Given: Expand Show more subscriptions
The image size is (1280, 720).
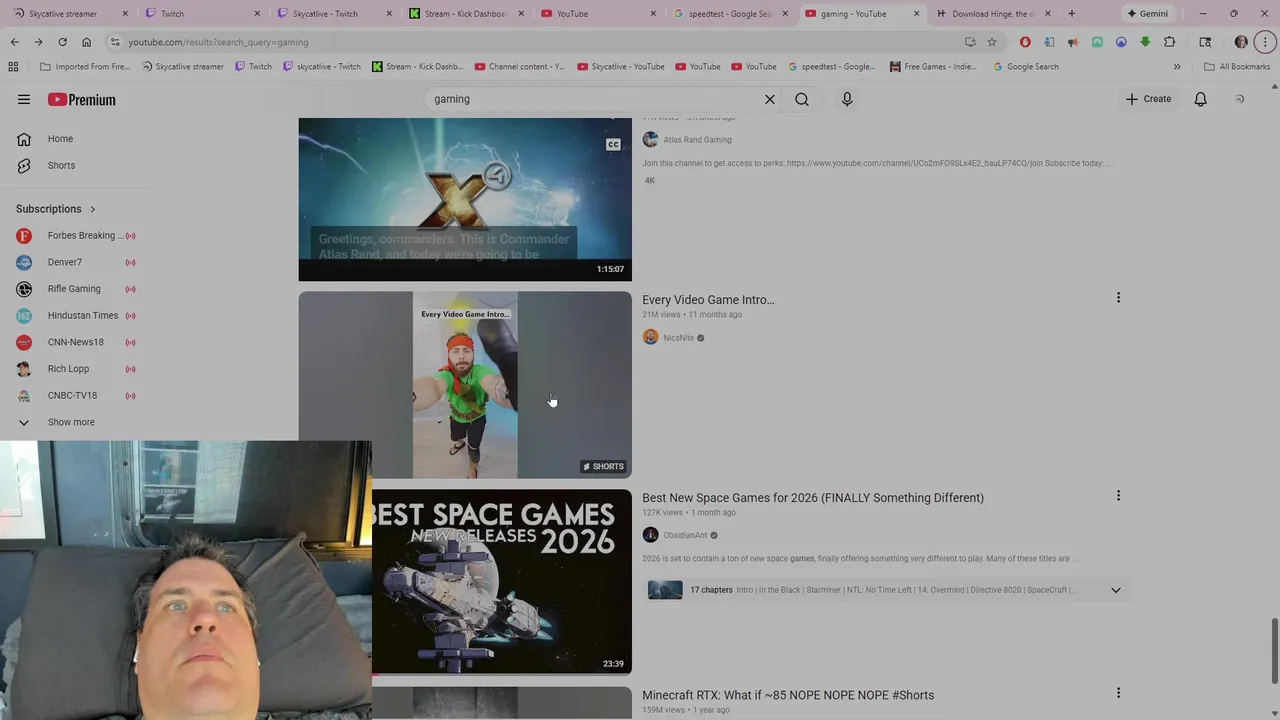Looking at the screenshot, I should pos(70,422).
